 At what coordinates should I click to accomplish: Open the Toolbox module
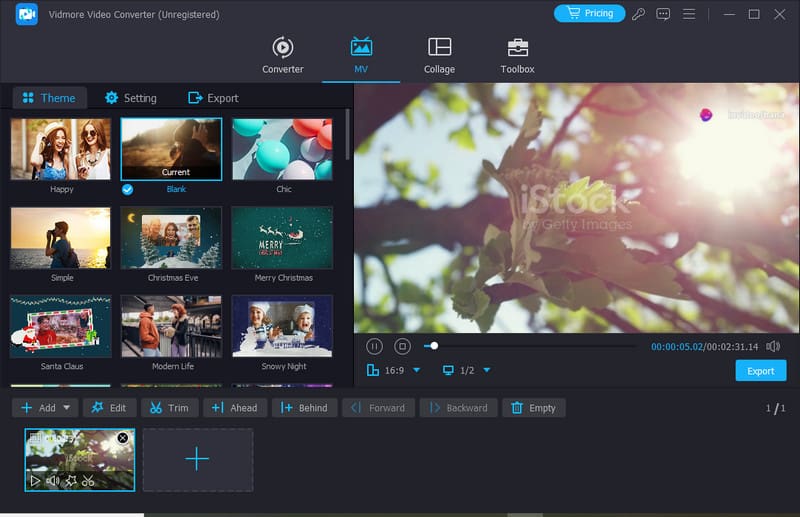[517, 56]
